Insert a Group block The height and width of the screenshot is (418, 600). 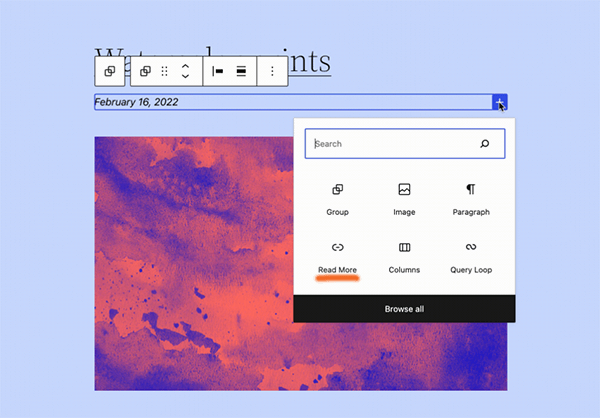coord(338,200)
